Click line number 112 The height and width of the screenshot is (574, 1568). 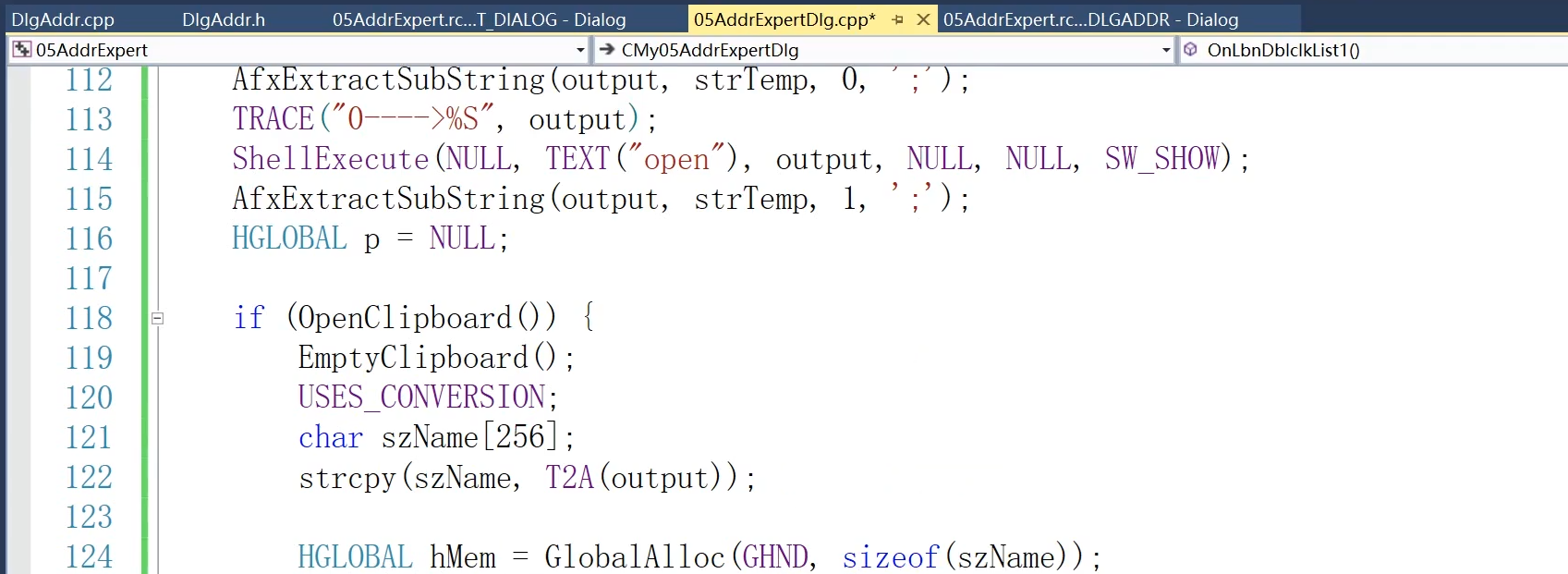pos(89,80)
